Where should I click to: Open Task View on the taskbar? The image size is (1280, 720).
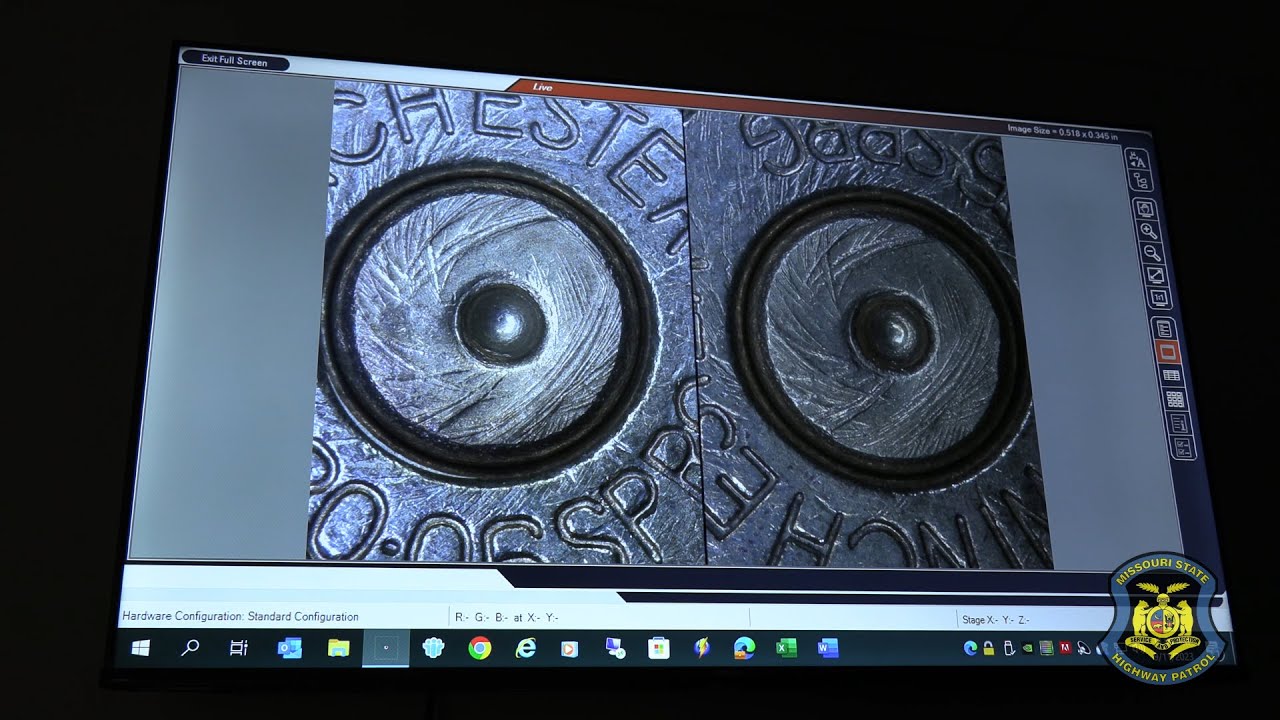point(238,648)
